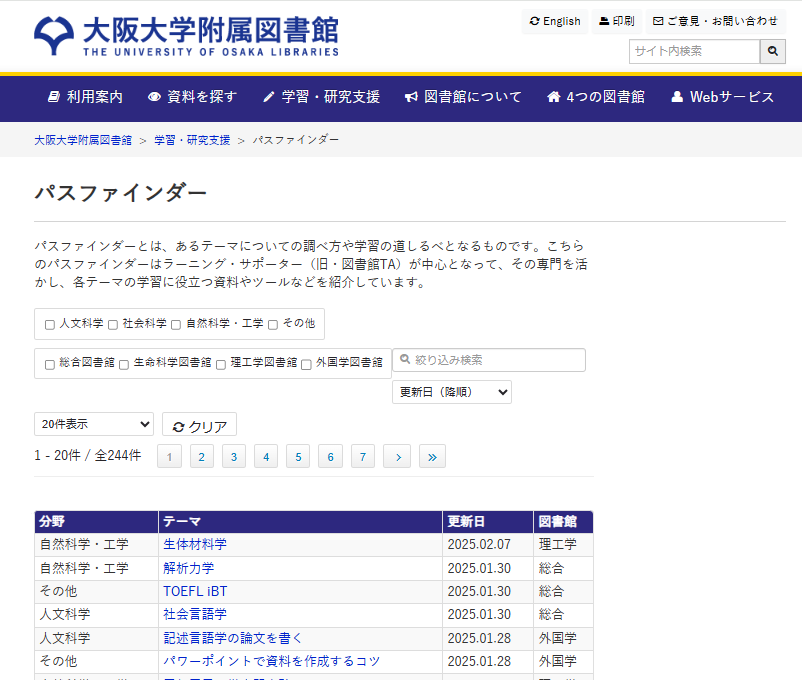
Task: Check the 生命科学図書館 checkbox
Action: click(x=124, y=364)
